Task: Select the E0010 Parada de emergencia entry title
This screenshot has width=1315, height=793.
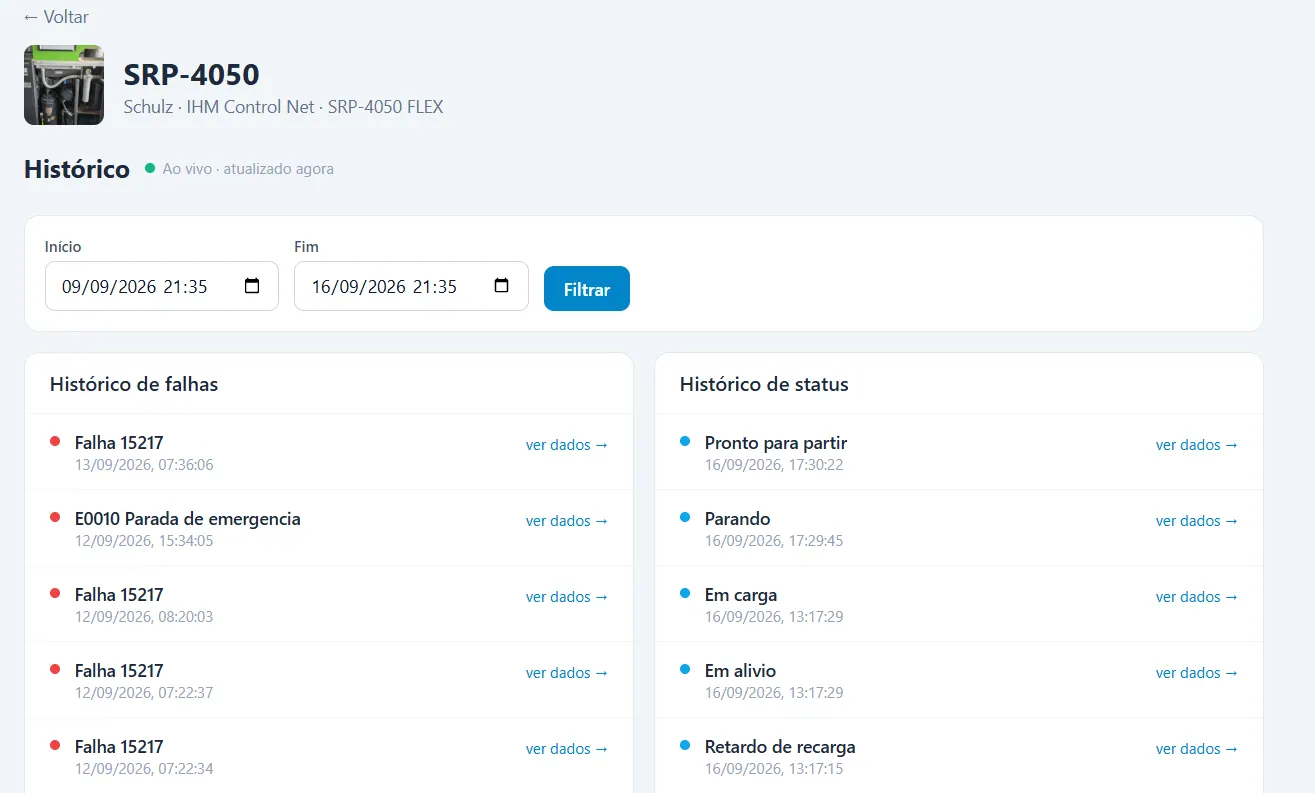Action: [188, 519]
